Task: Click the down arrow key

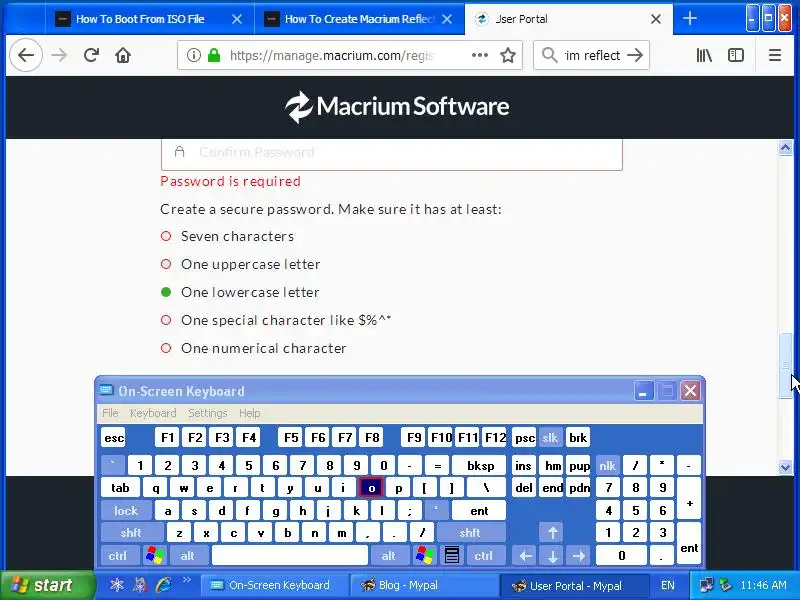Action: [x=553, y=556]
